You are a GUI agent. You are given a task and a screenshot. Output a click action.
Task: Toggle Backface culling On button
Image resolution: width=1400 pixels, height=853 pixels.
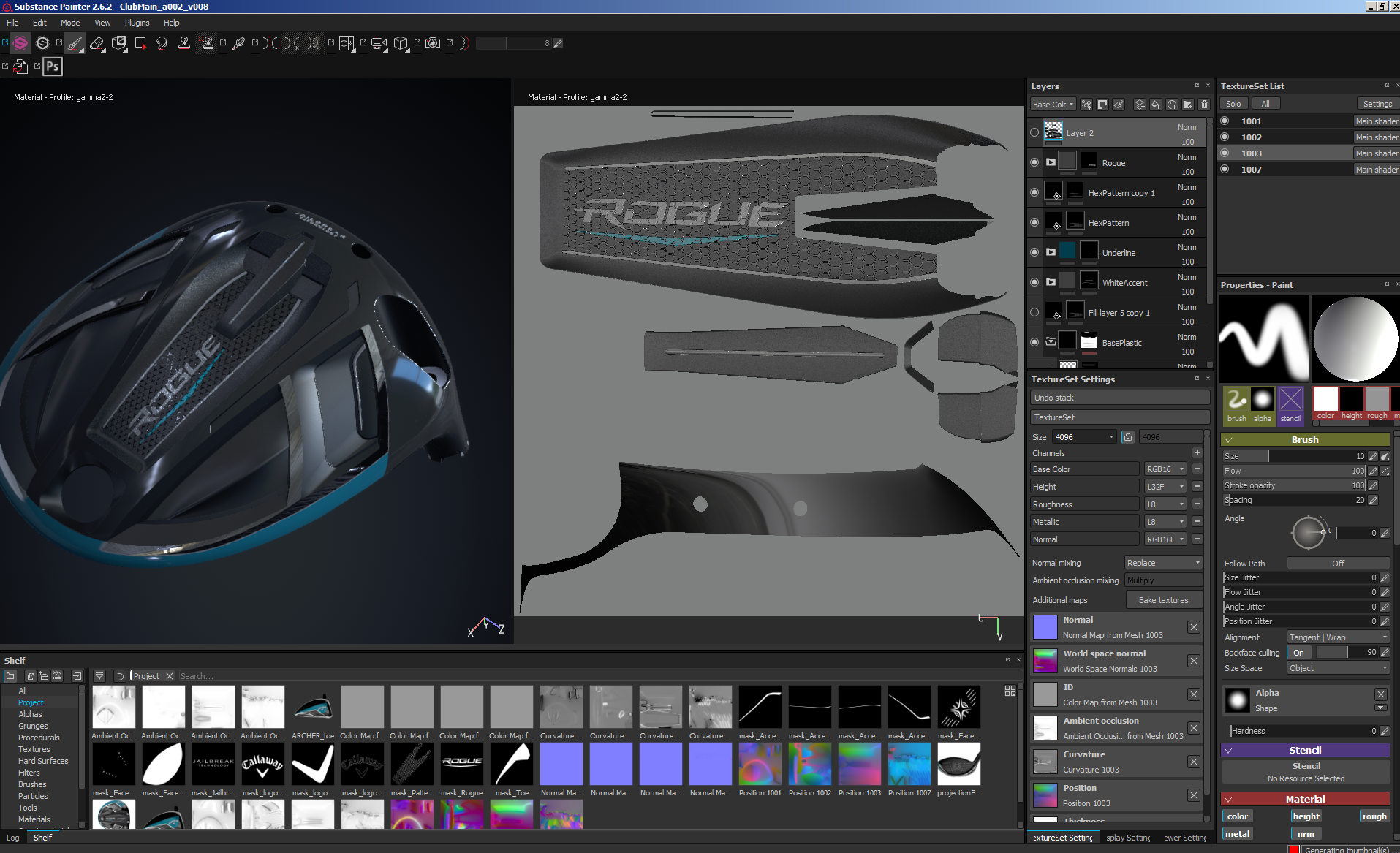click(1299, 653)
